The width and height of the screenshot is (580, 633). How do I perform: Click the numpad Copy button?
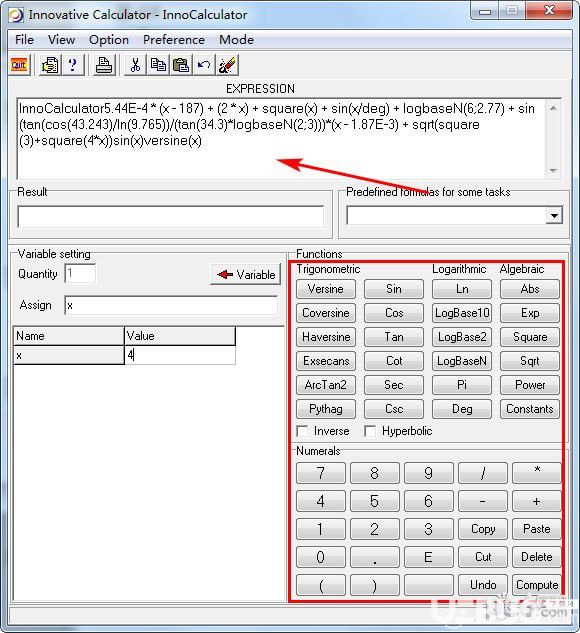point(483,529)
